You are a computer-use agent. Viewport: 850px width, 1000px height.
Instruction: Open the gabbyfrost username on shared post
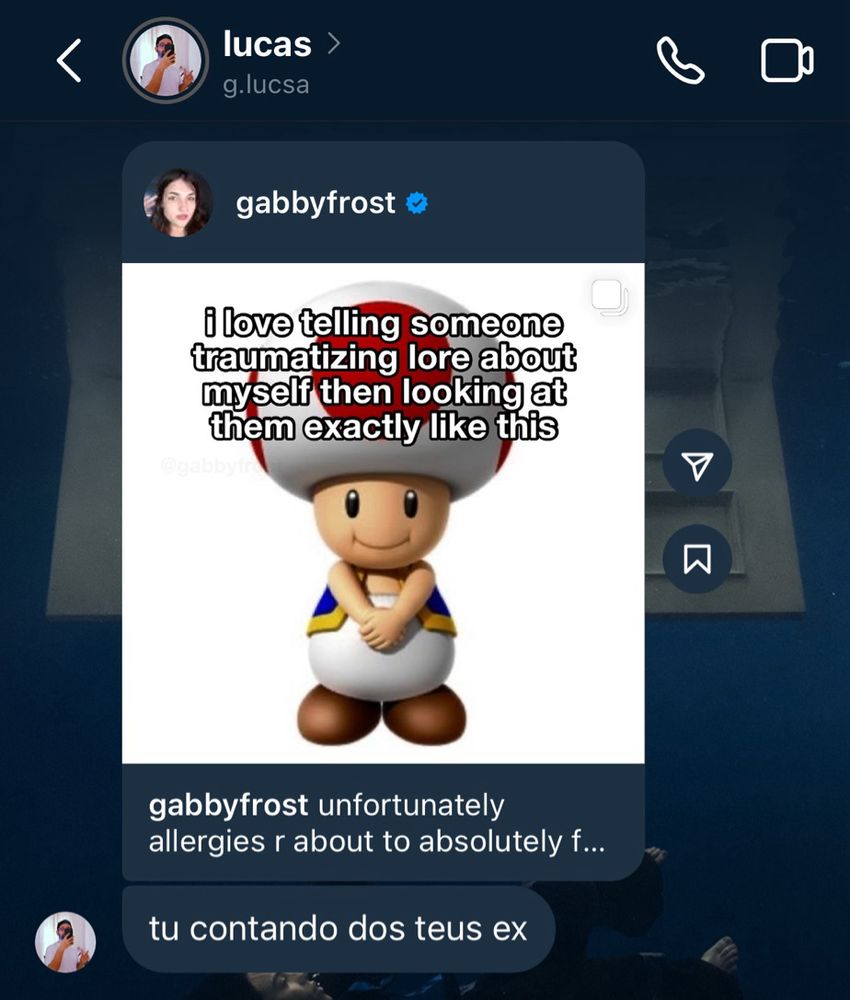(x=316, y=203)
